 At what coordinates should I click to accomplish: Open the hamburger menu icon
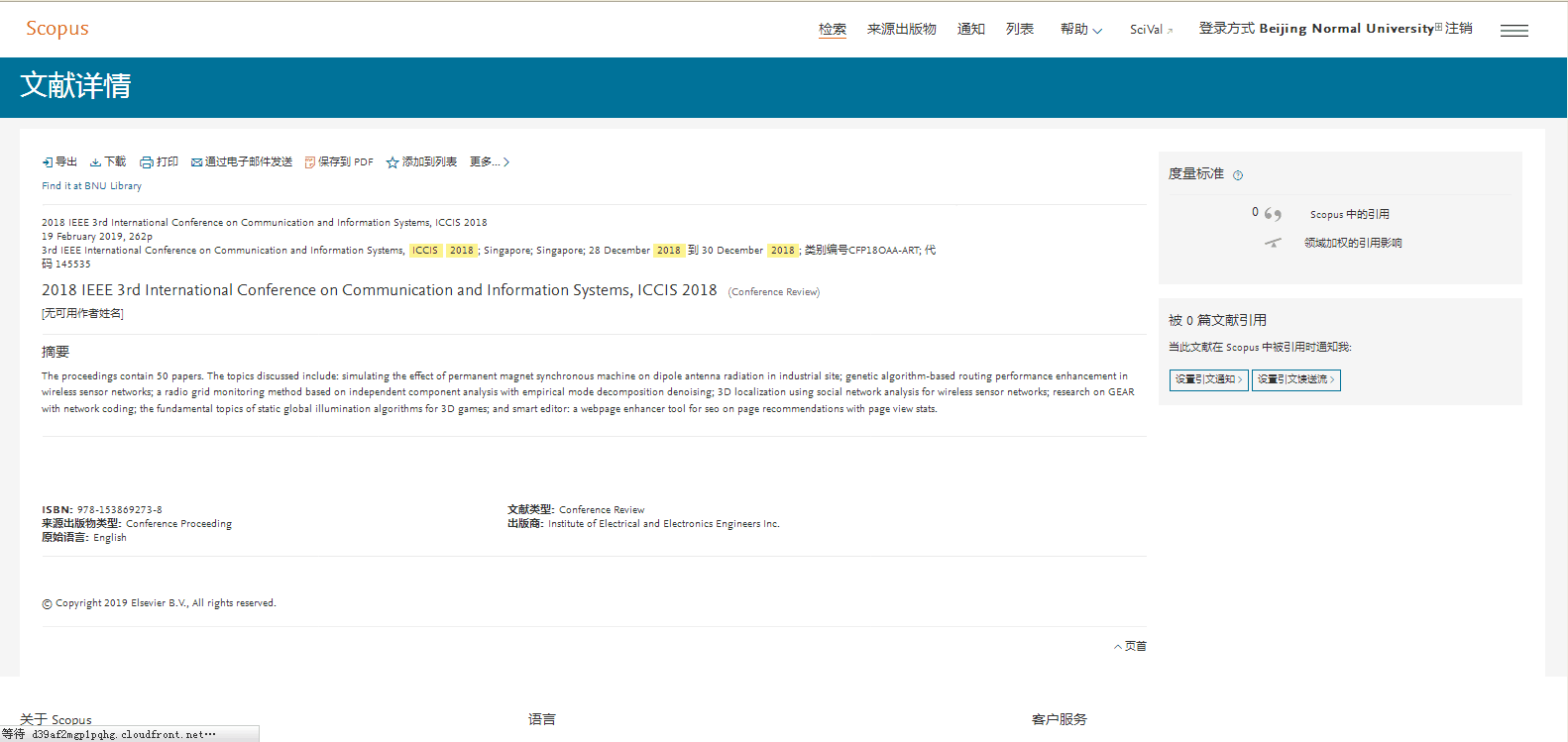(1514, 31)
